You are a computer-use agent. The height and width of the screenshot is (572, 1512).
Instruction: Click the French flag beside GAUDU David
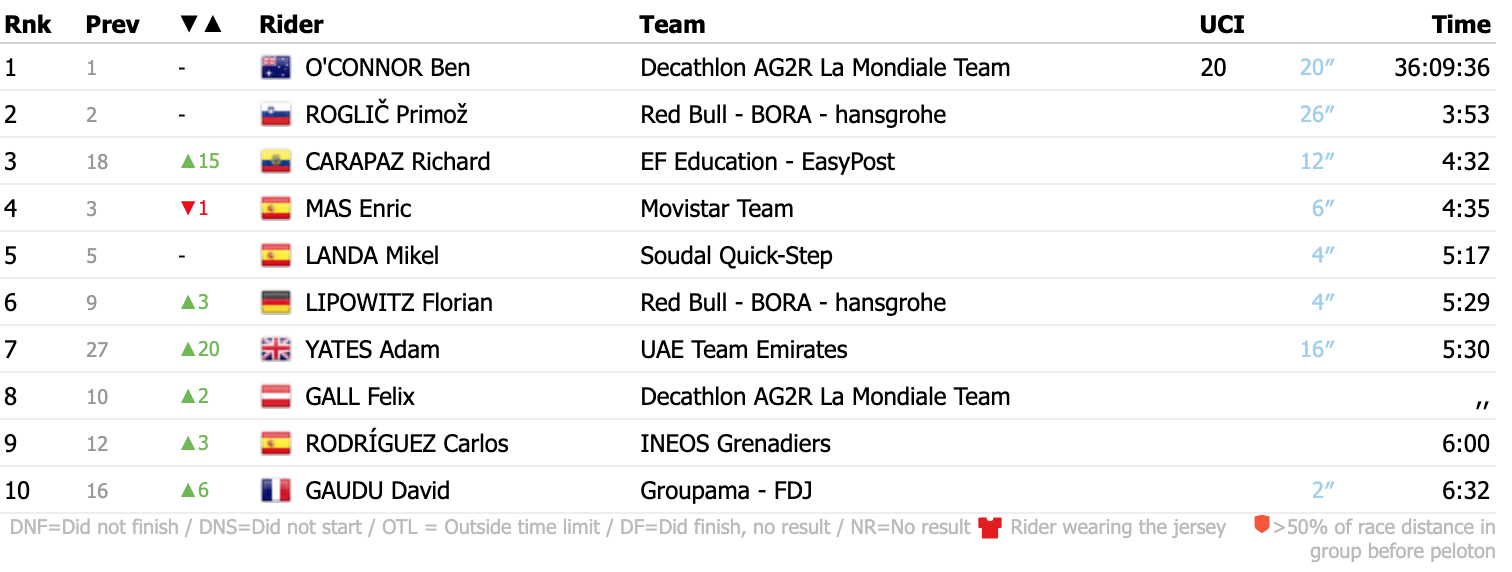(275, 491)
